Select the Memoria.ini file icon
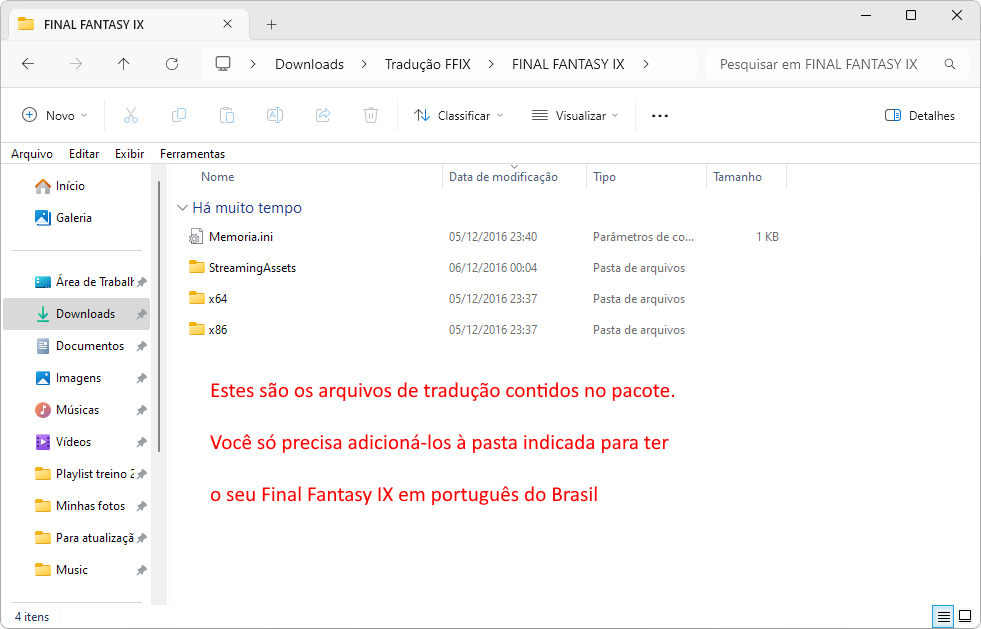This screenshot has width=981, height=629. (x=196, y=237)
